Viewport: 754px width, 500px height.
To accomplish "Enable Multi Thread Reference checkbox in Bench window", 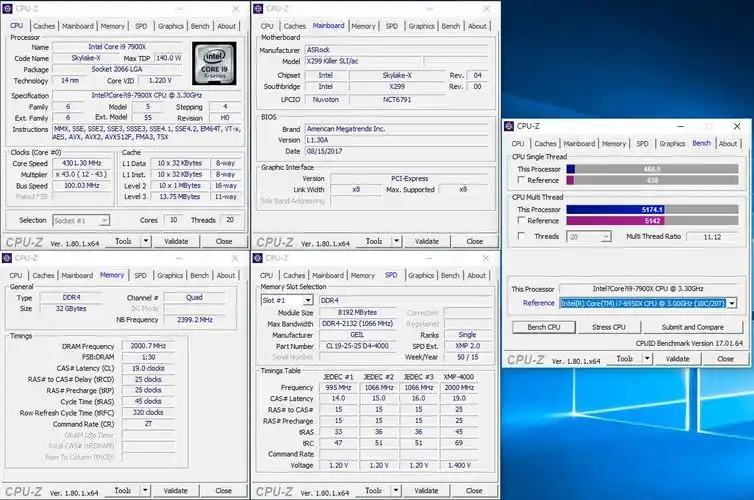I will (x=521, y=220).
